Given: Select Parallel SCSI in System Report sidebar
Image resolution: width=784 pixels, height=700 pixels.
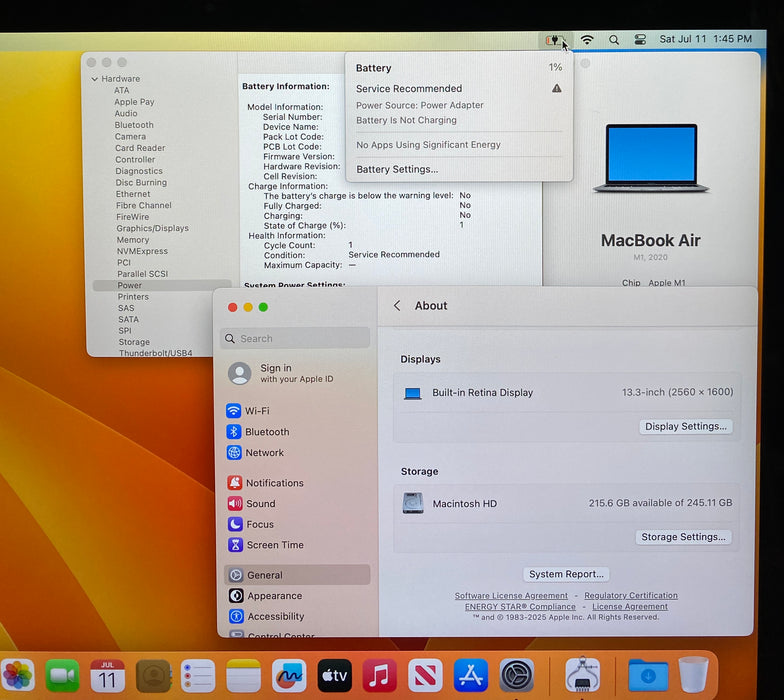Looking at the screenshot, I should pyautogui.click(x=142, y=274).
